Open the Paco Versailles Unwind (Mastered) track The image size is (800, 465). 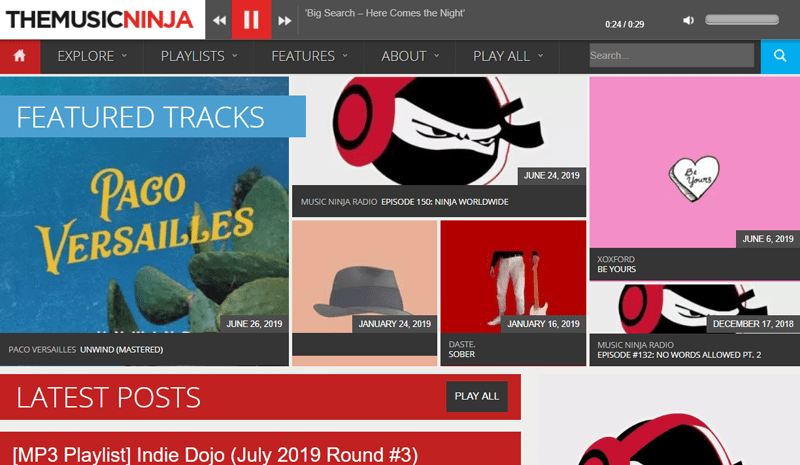click(86, 350)
